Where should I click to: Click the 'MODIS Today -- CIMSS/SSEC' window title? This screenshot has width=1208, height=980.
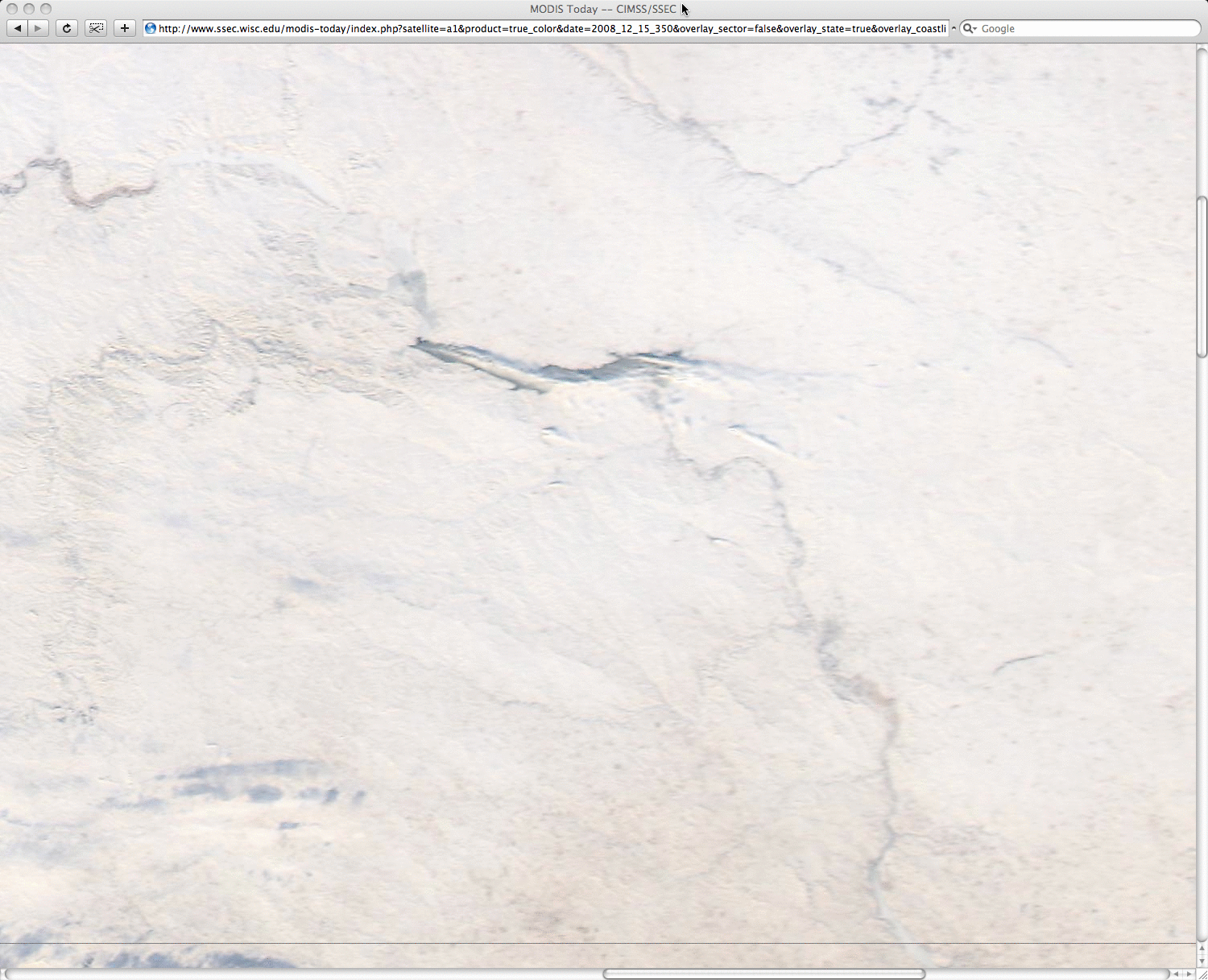coord(603,9)
